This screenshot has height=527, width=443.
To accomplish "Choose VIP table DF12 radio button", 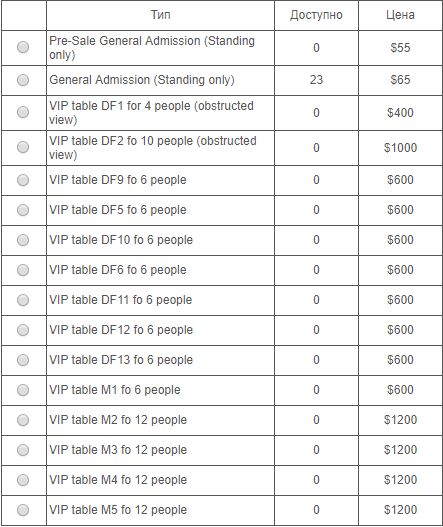I will click(23, 330).
